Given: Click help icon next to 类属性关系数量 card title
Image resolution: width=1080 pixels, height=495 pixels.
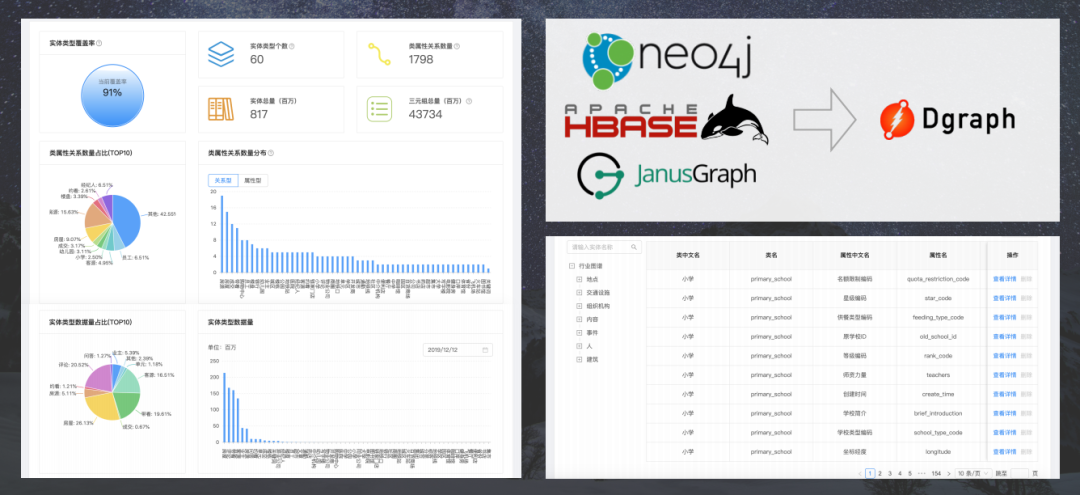Looking at the screenshot, I should click(457, 46).
